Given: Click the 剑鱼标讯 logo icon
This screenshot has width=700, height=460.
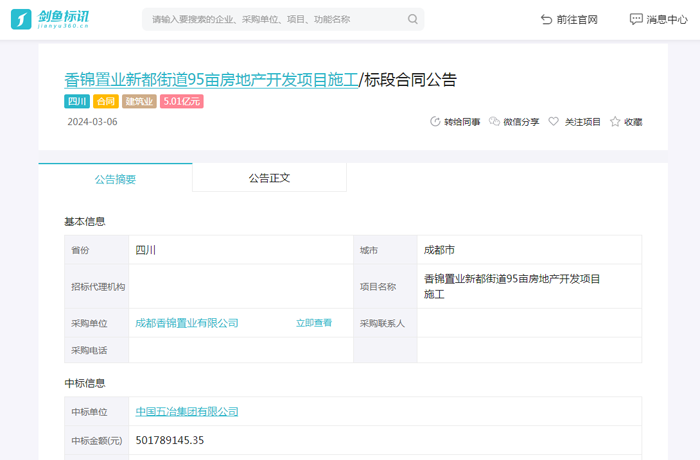Looking at the screenshot, I should click(21, 19).
